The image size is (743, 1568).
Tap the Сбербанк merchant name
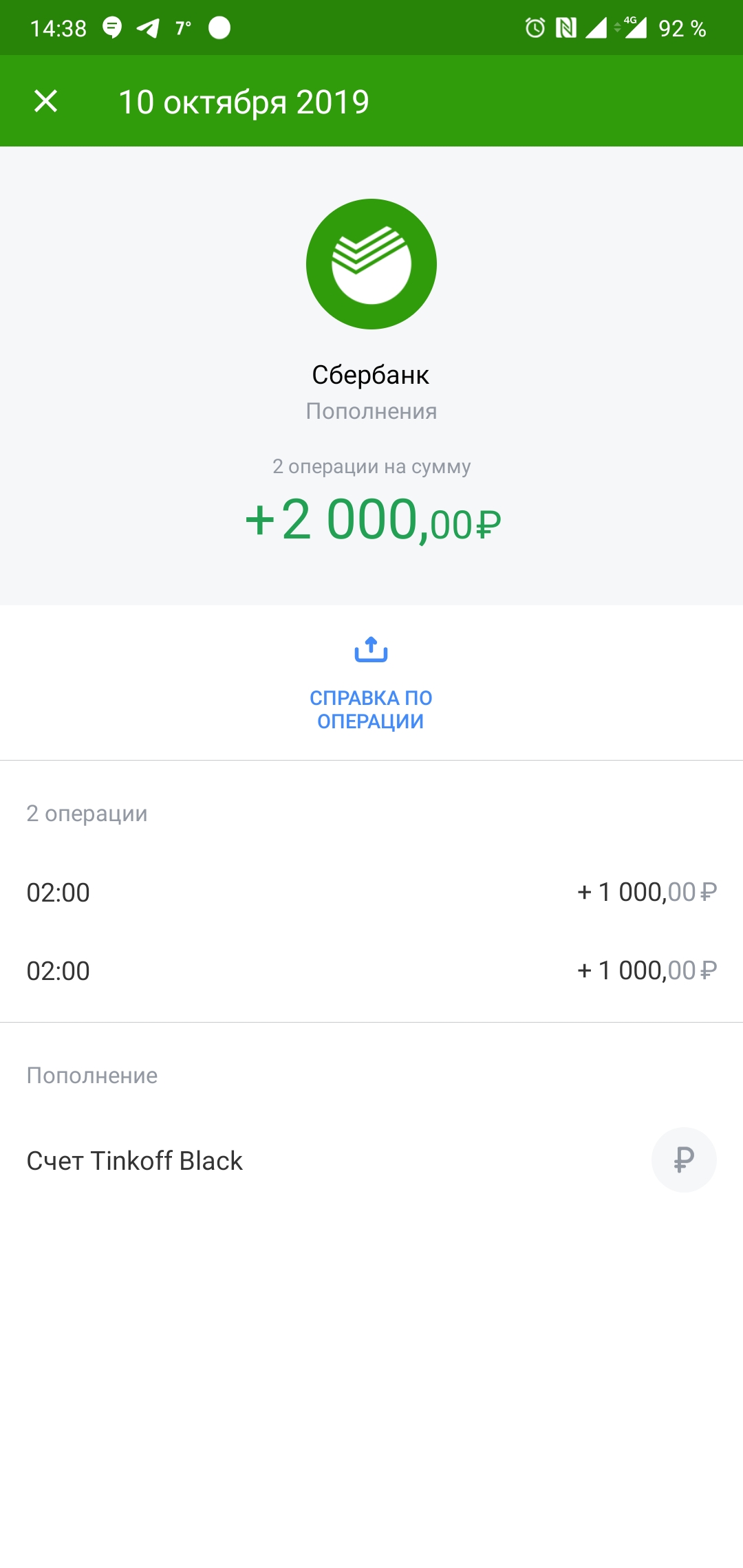pyautogui.click(x=371, y=375)
